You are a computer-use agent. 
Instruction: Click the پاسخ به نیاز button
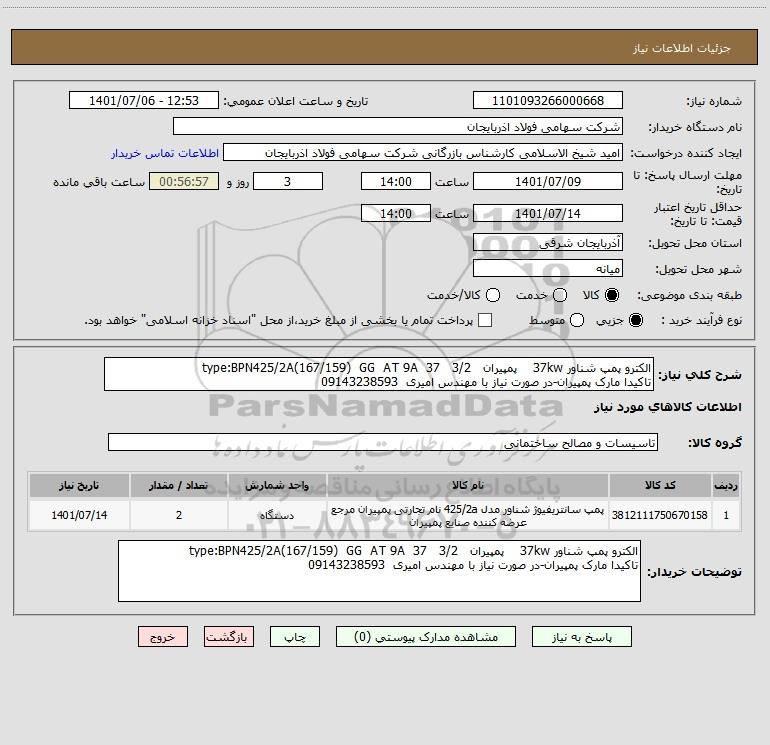(x=581, y=637)
